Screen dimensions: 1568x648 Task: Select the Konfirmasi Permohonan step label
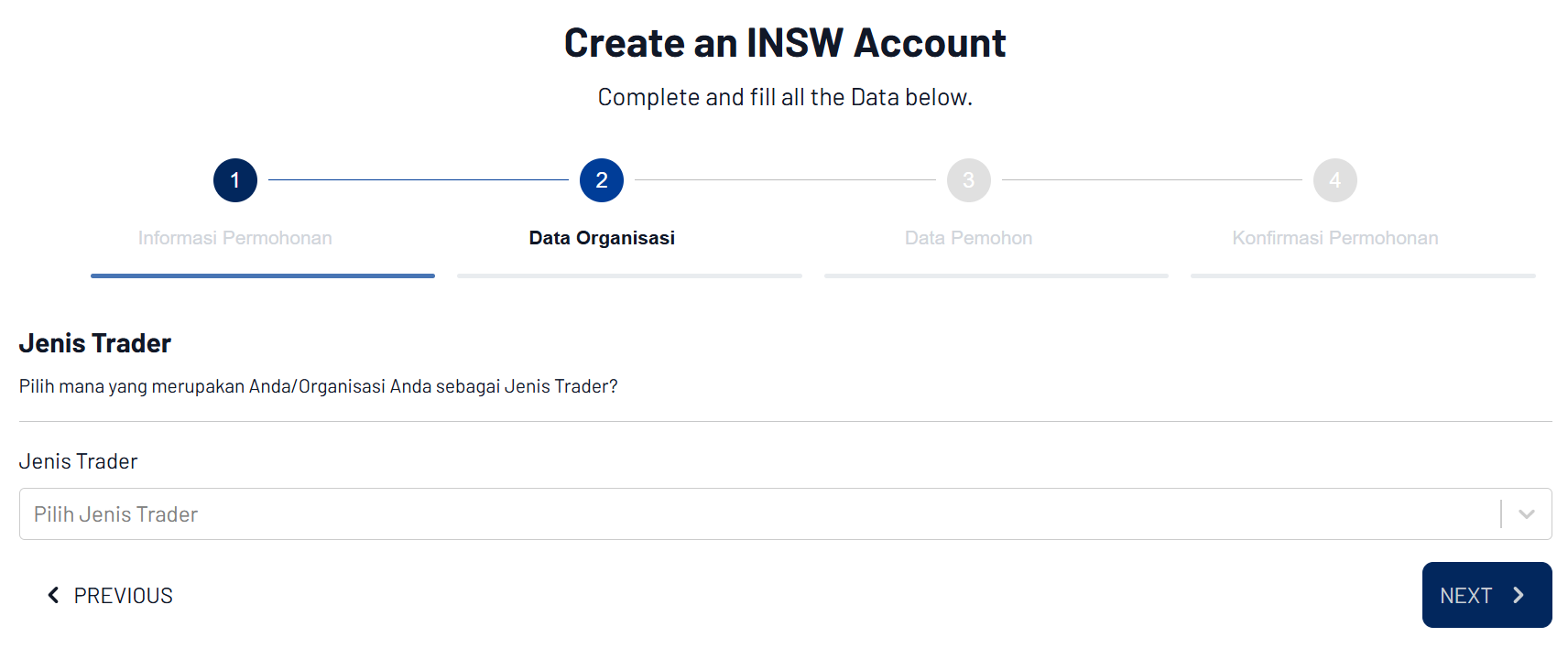click(x=1334, y=238)
